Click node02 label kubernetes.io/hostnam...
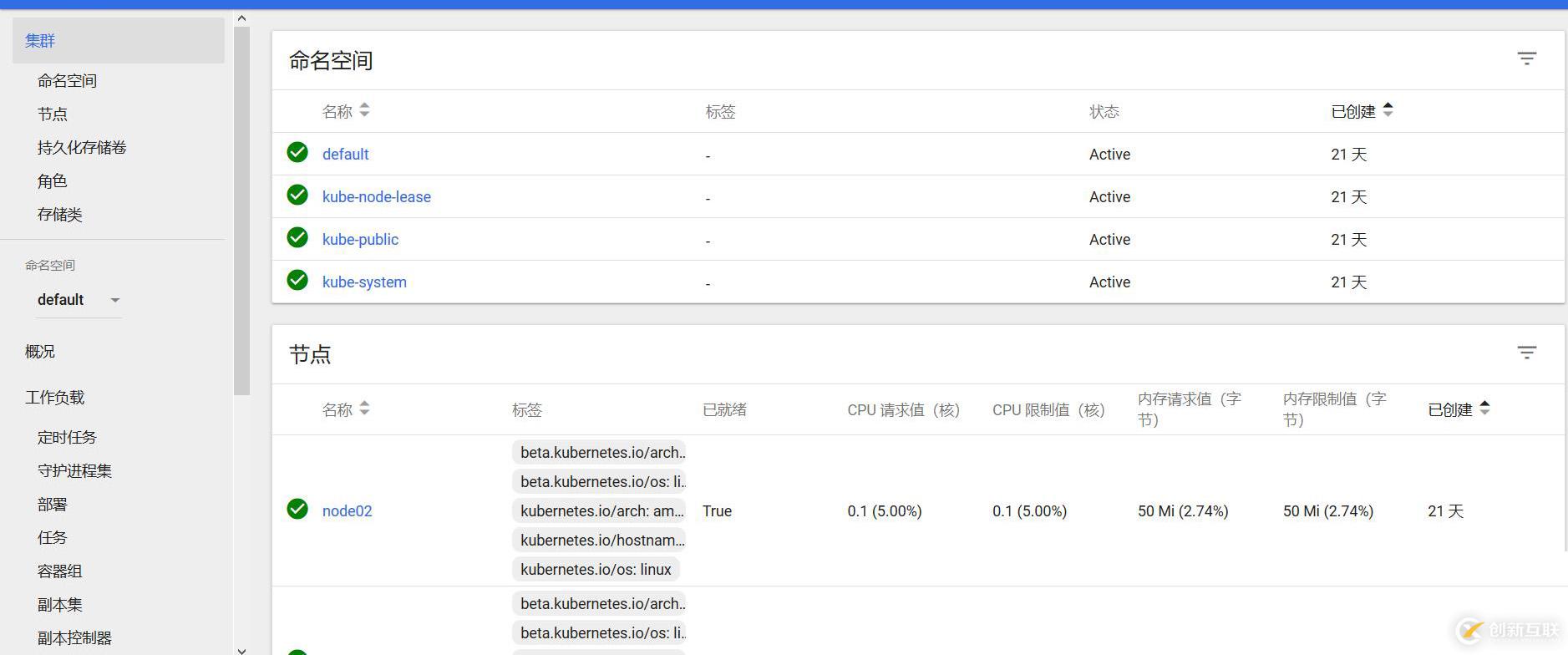The width and height of the screenshot is (1568, 655). tap(599, 541)
